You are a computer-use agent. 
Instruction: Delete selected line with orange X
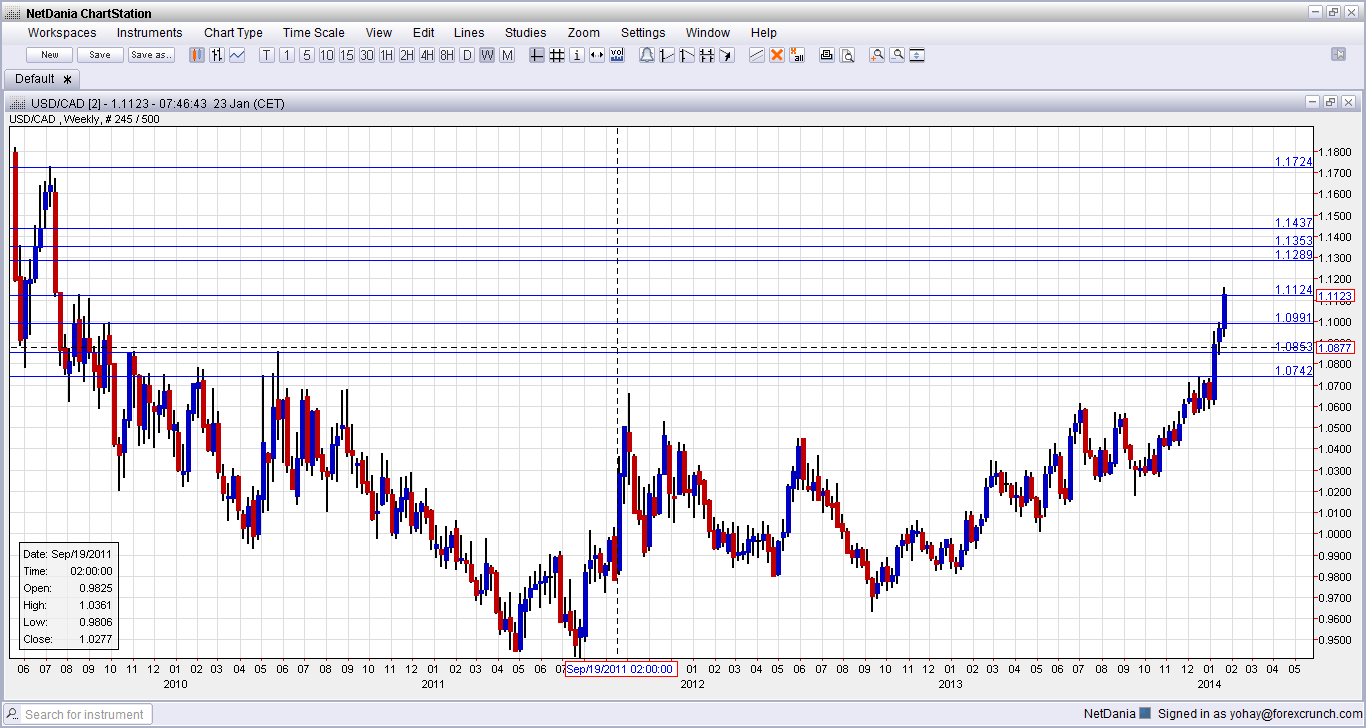(777, 55)
